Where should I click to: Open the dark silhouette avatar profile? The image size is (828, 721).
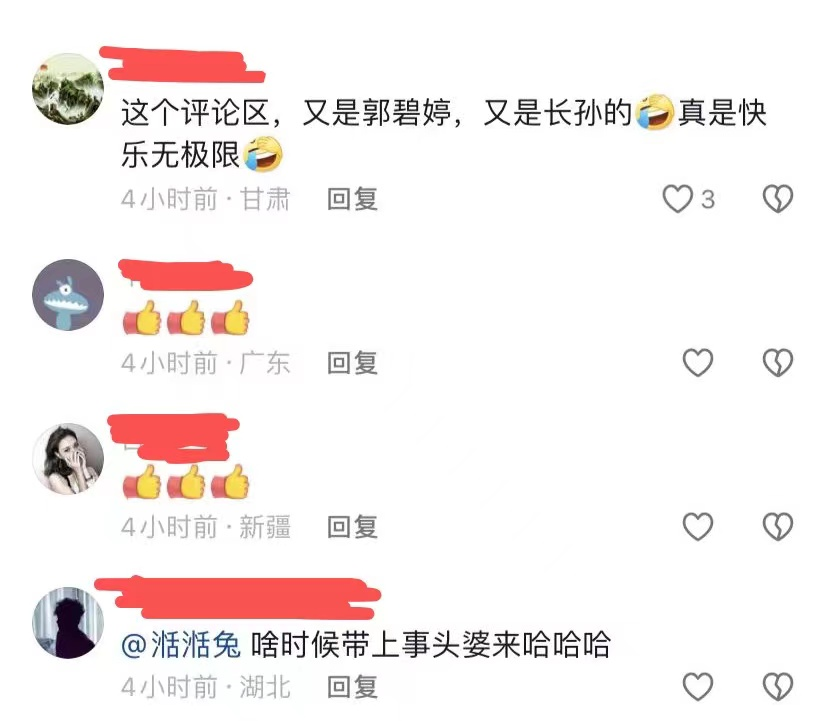tap(68, 622)
